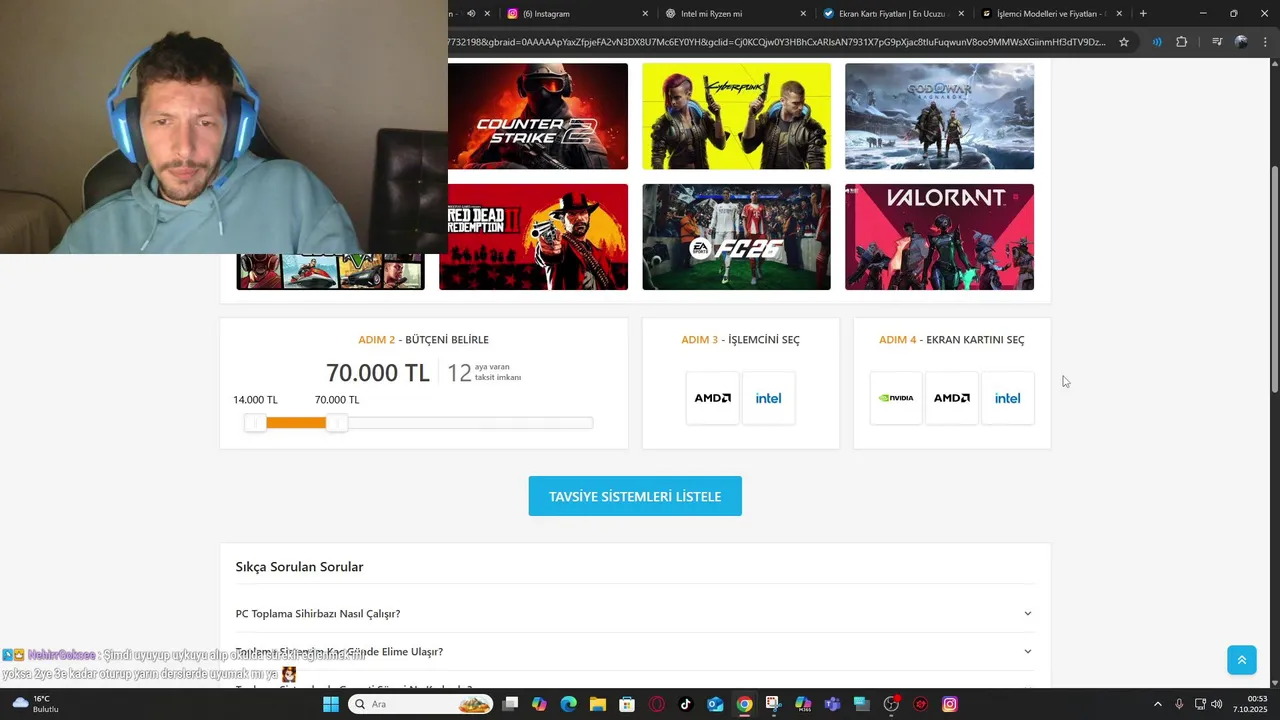Open Chrome's three-dot menu
1280x720 pixels.
point(1266,42)
